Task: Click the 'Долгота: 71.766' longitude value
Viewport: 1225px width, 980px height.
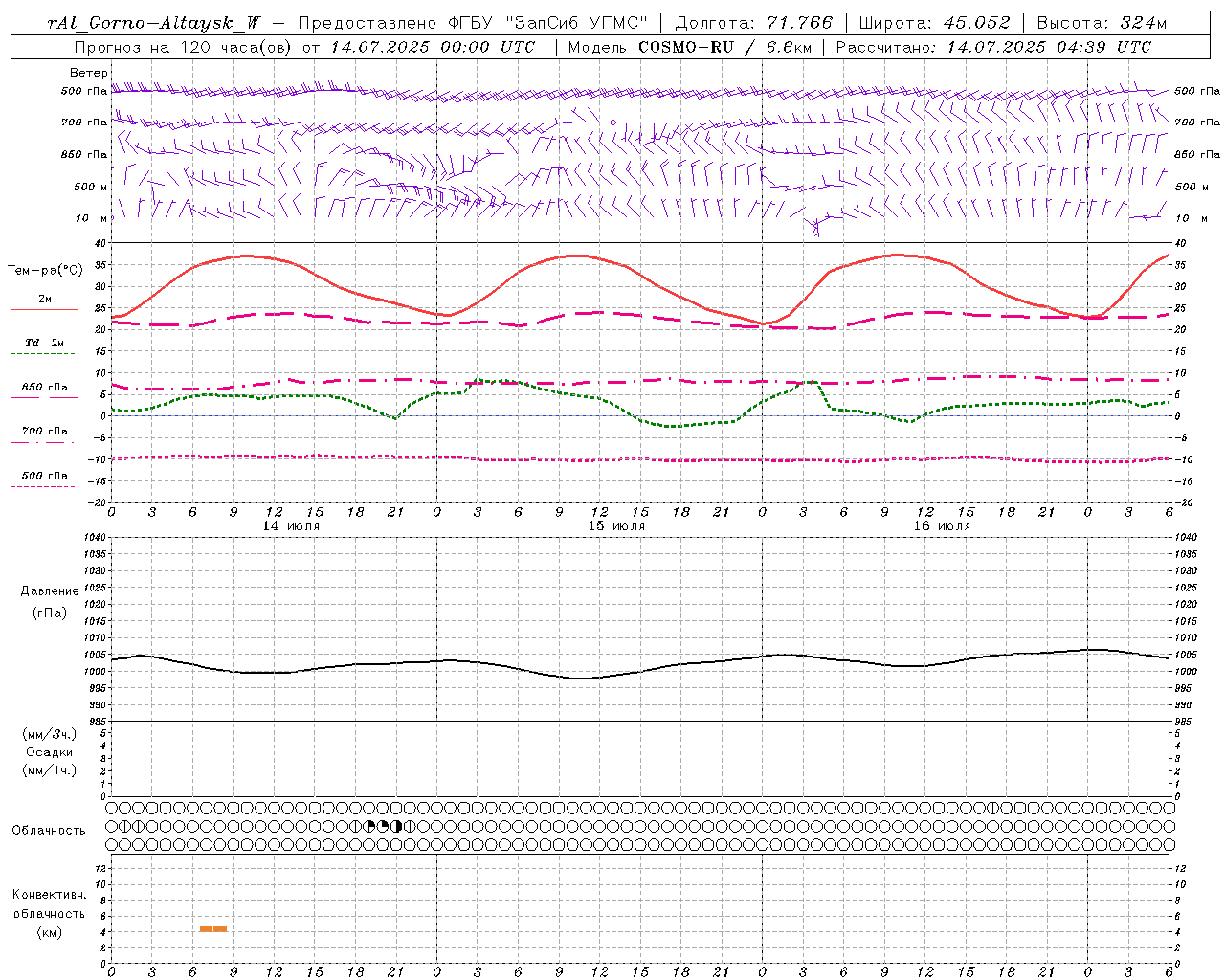Action: tap(754, 23)
